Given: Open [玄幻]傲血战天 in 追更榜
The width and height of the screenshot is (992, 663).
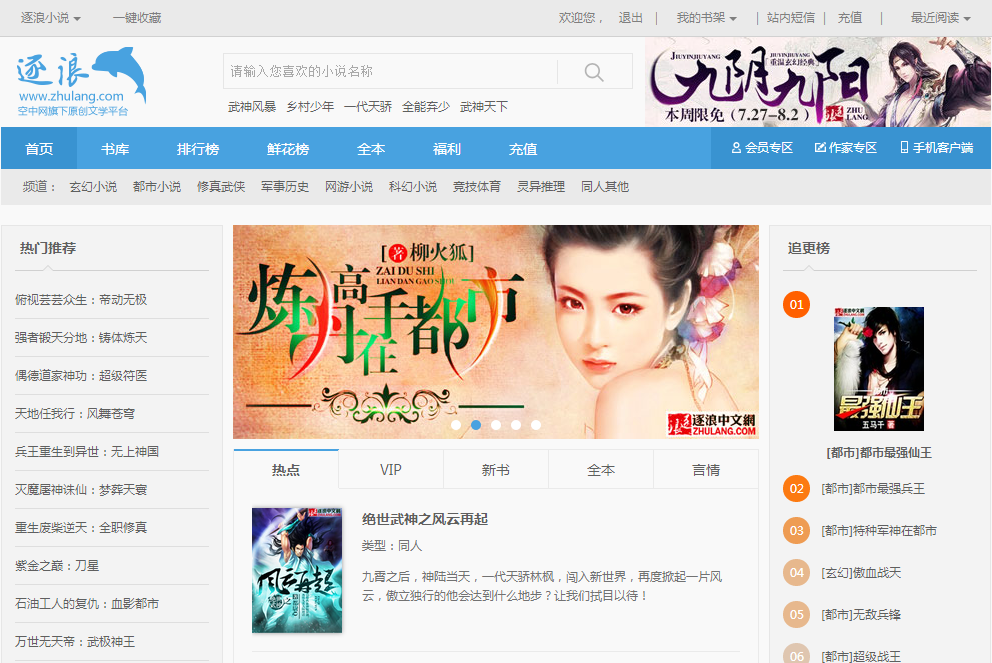Looking at the screenshot, I should tap(861, 573).
